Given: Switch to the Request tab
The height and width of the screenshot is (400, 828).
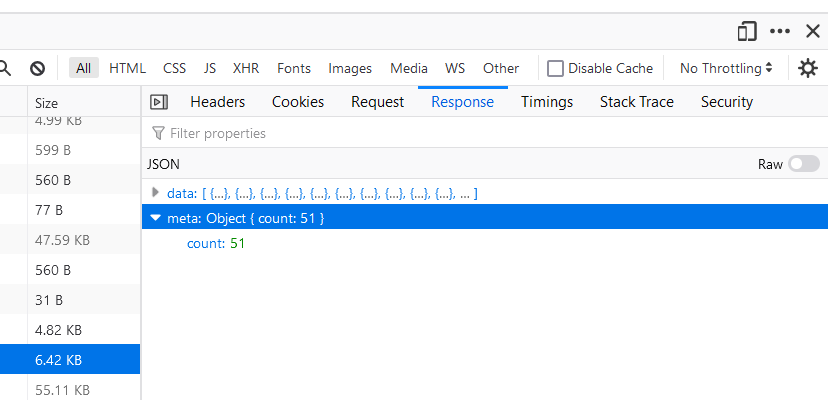Looking at the screenshot, I should (378, 102).
